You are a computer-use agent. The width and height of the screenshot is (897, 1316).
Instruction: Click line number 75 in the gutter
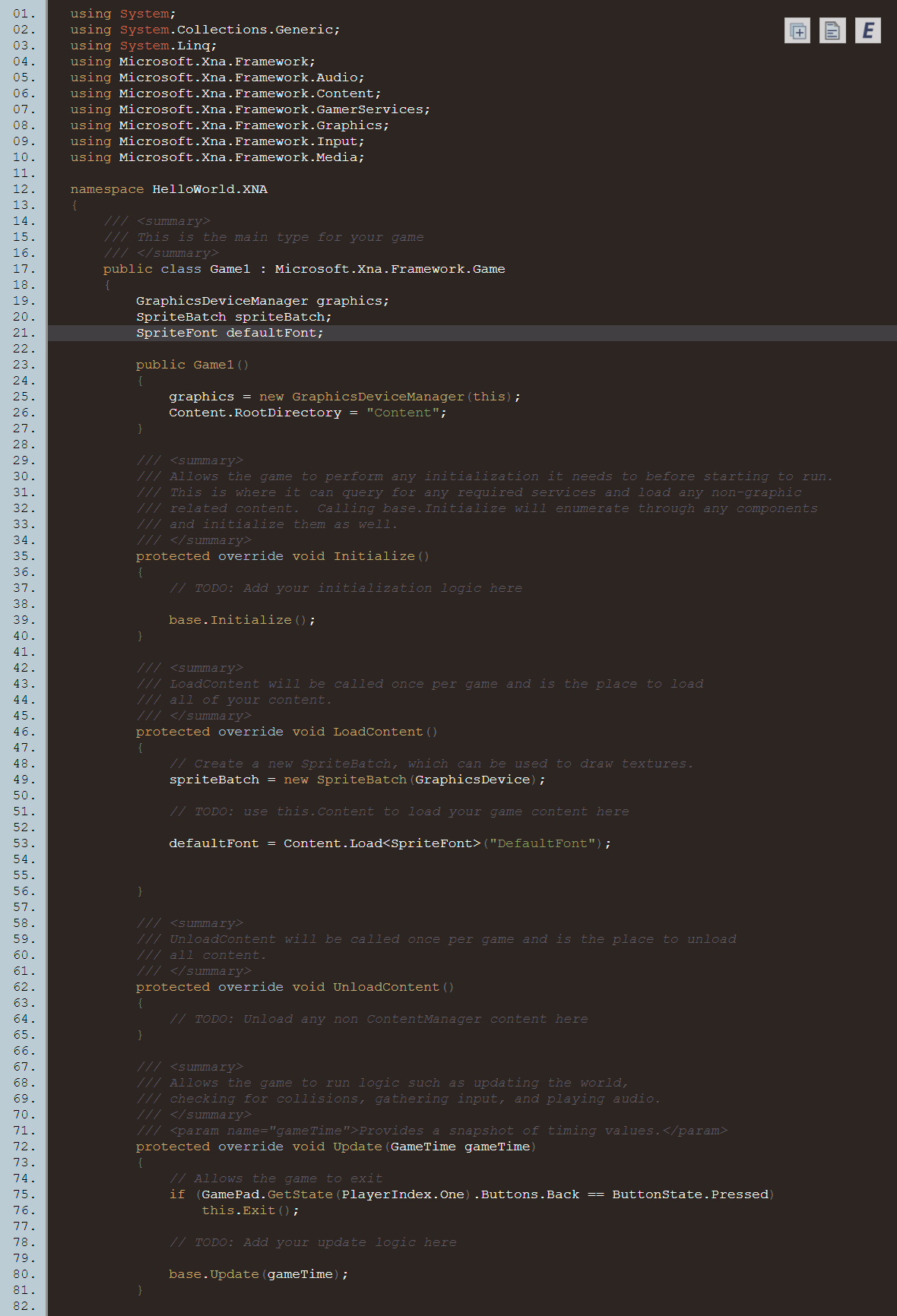click(x=24, y=1194)
